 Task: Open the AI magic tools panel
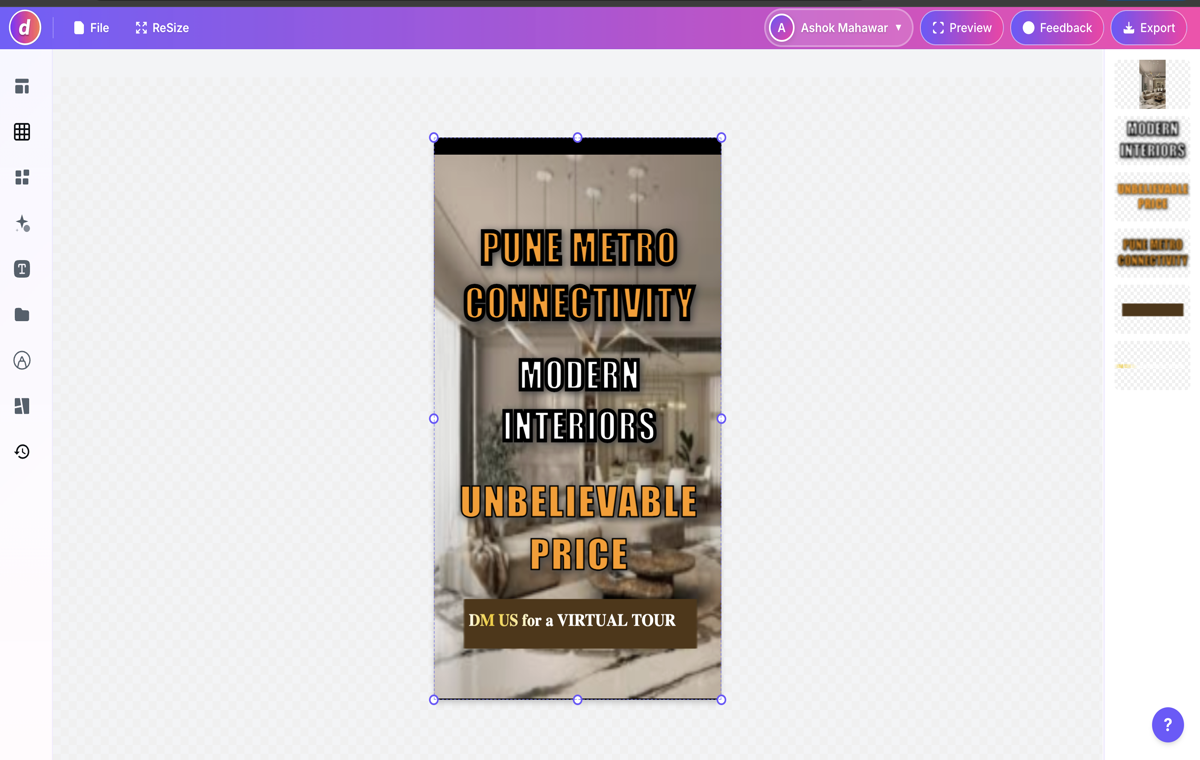pos(22,224)
